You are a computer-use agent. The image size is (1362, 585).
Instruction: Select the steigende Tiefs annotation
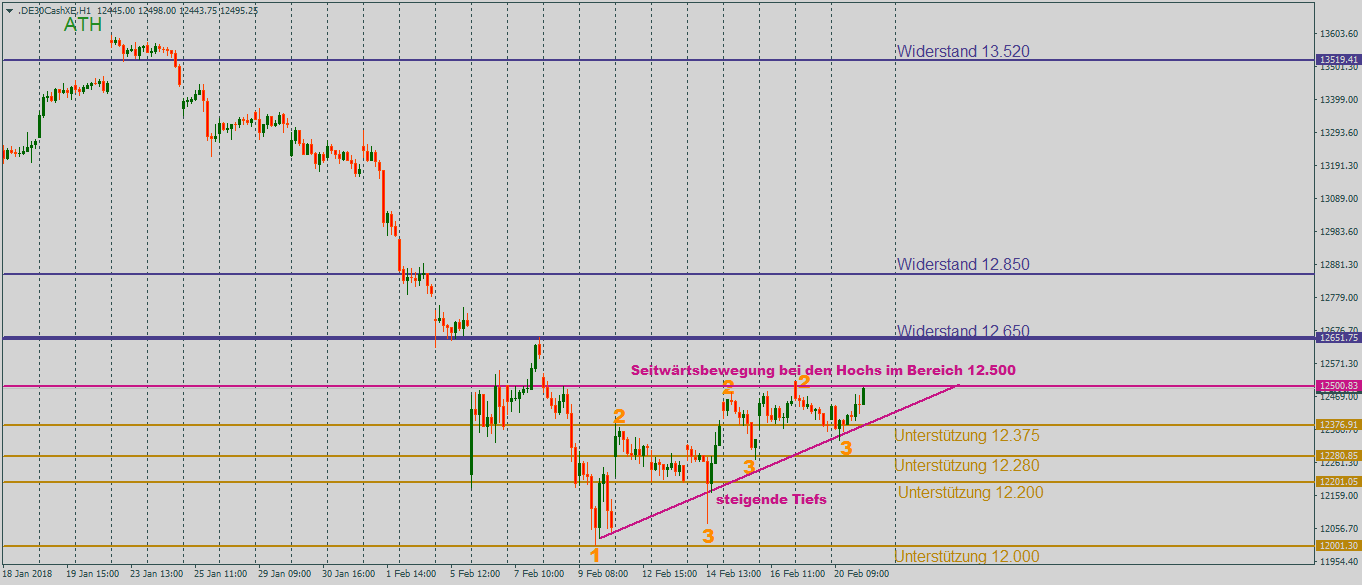pyautogui.click(x=772, y=499)
